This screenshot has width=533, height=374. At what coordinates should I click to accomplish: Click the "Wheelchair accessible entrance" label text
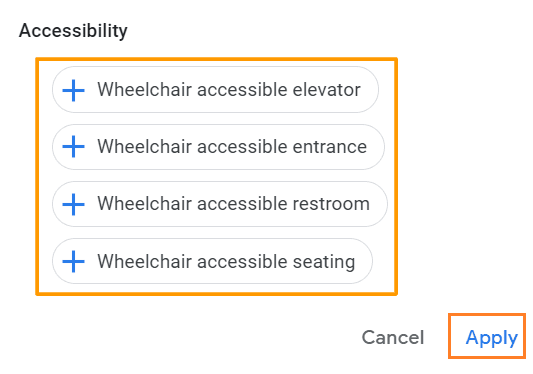pyautogui.click(x=232, y=147)
